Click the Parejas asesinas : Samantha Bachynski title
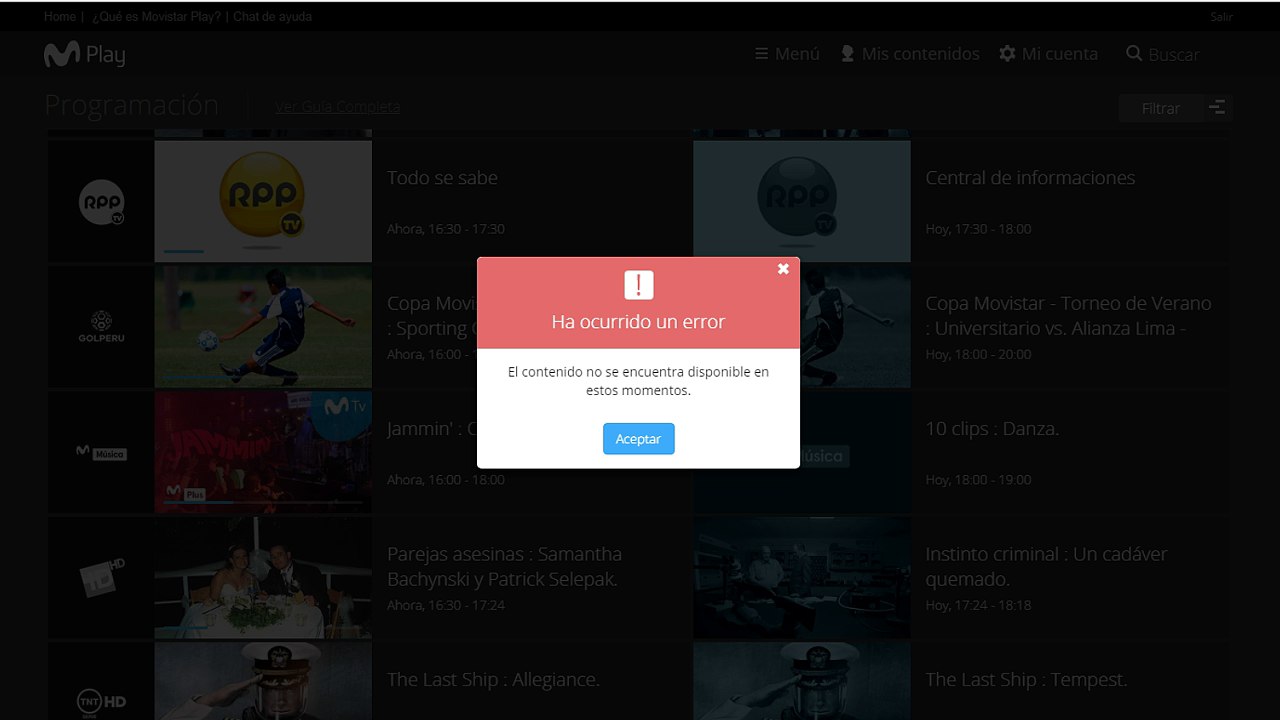This screenshot has width=1280, height=720. [504, 566]
